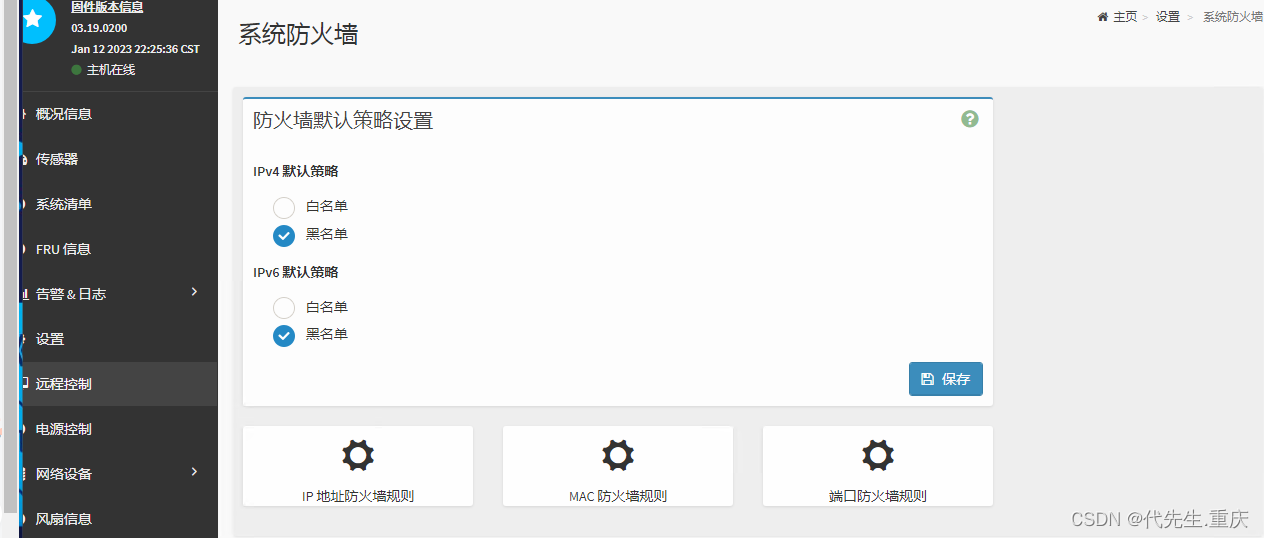Screen dimensions: 1264x538
Task: Open 概况信息 in the sidebar
Action: [x=118, y=114]
